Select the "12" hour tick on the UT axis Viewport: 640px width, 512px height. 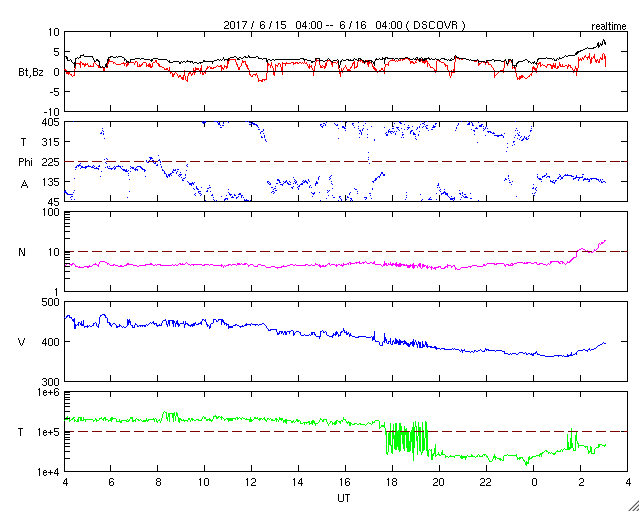(x=252, y=482)
